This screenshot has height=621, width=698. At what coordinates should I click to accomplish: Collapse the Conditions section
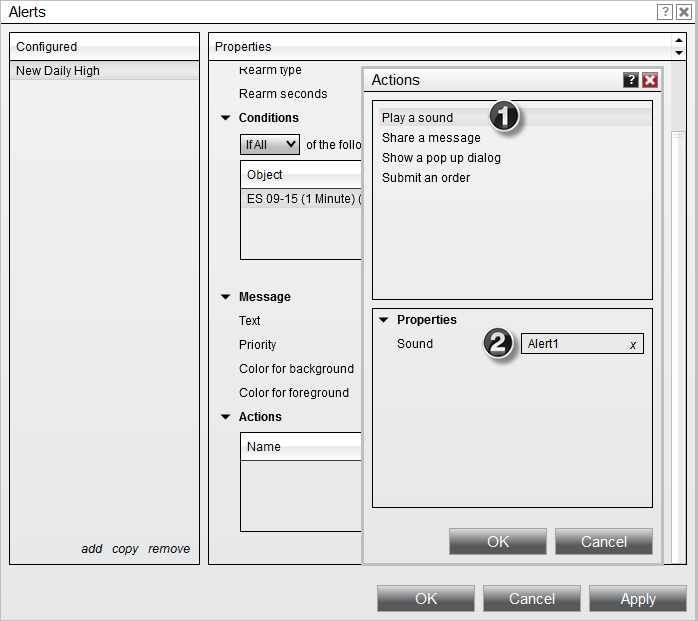pos(226,118)
